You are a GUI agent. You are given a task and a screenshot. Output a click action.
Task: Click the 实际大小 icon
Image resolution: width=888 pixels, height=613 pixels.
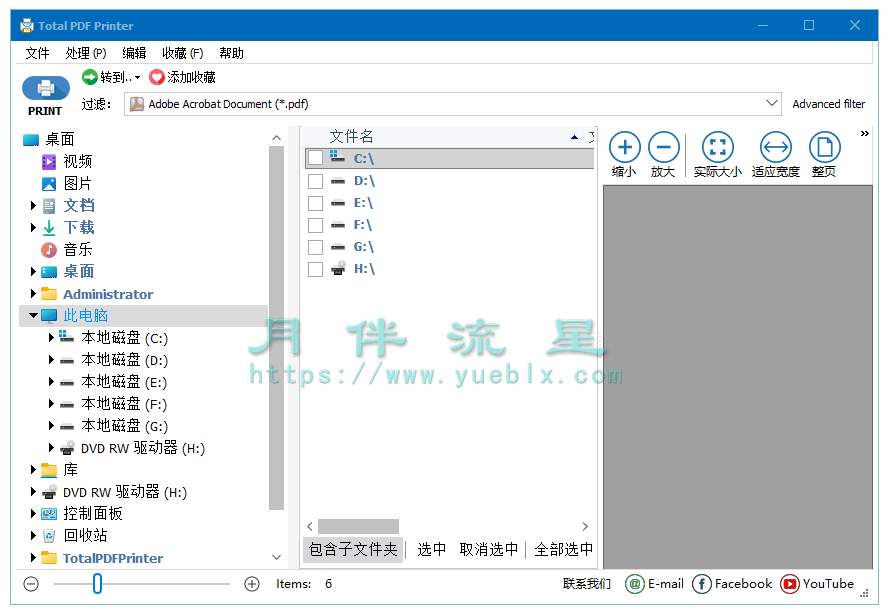pos(718,147)
